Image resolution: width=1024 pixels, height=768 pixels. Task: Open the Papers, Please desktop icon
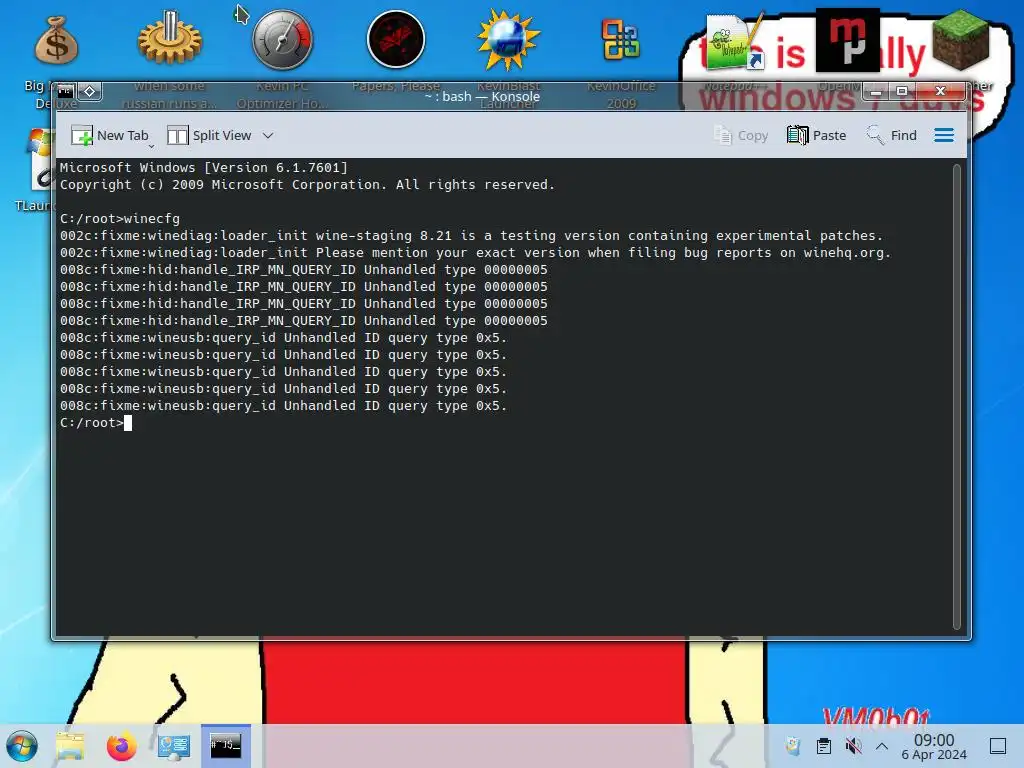(396, 39)
